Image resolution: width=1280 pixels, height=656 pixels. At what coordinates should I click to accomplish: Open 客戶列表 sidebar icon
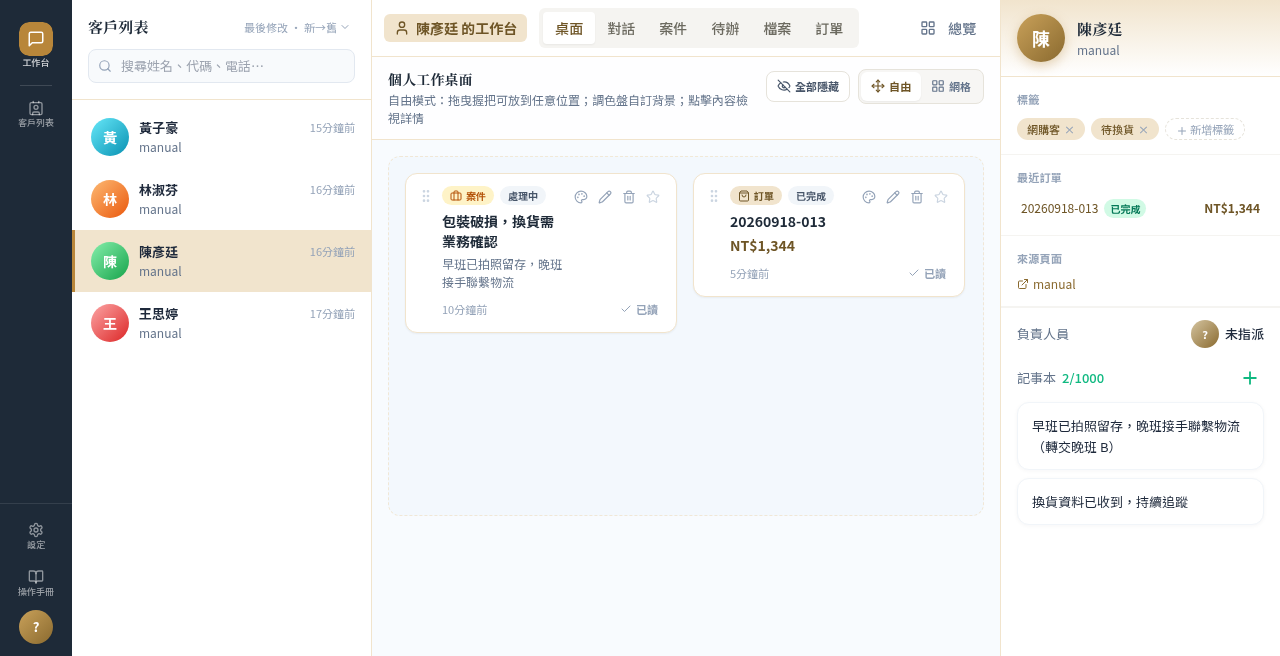pos(36,114)
